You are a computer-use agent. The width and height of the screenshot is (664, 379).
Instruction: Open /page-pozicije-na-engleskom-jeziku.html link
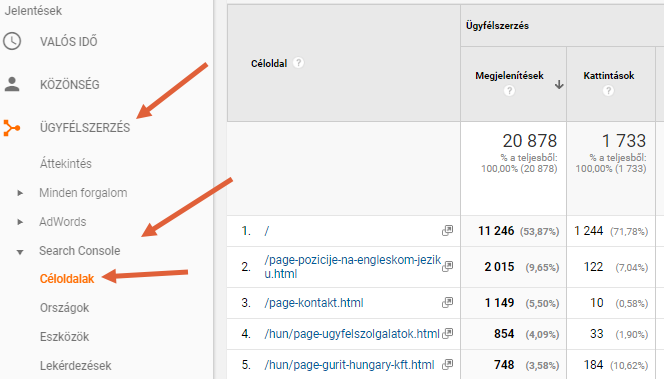353,267
